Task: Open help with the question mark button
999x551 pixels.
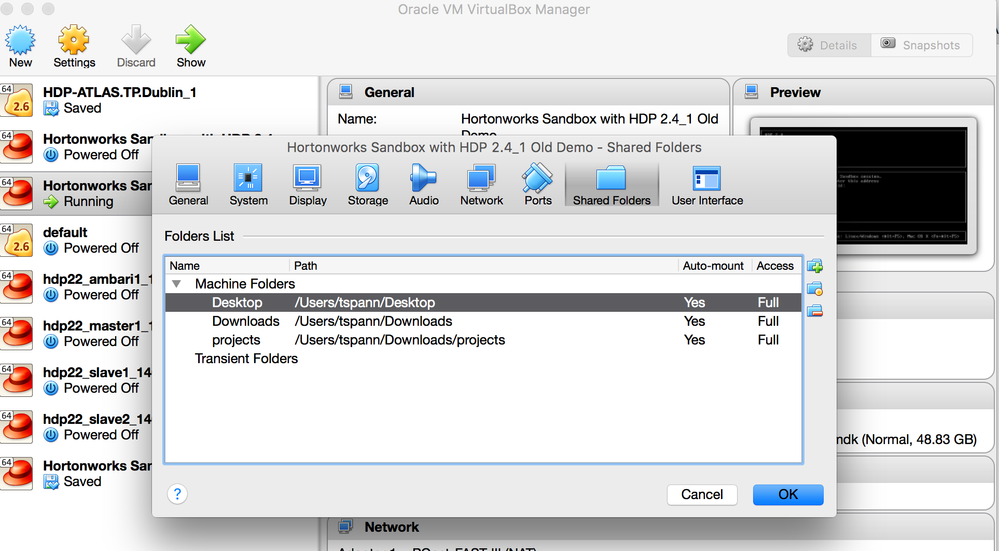Action: coord(177,494)
